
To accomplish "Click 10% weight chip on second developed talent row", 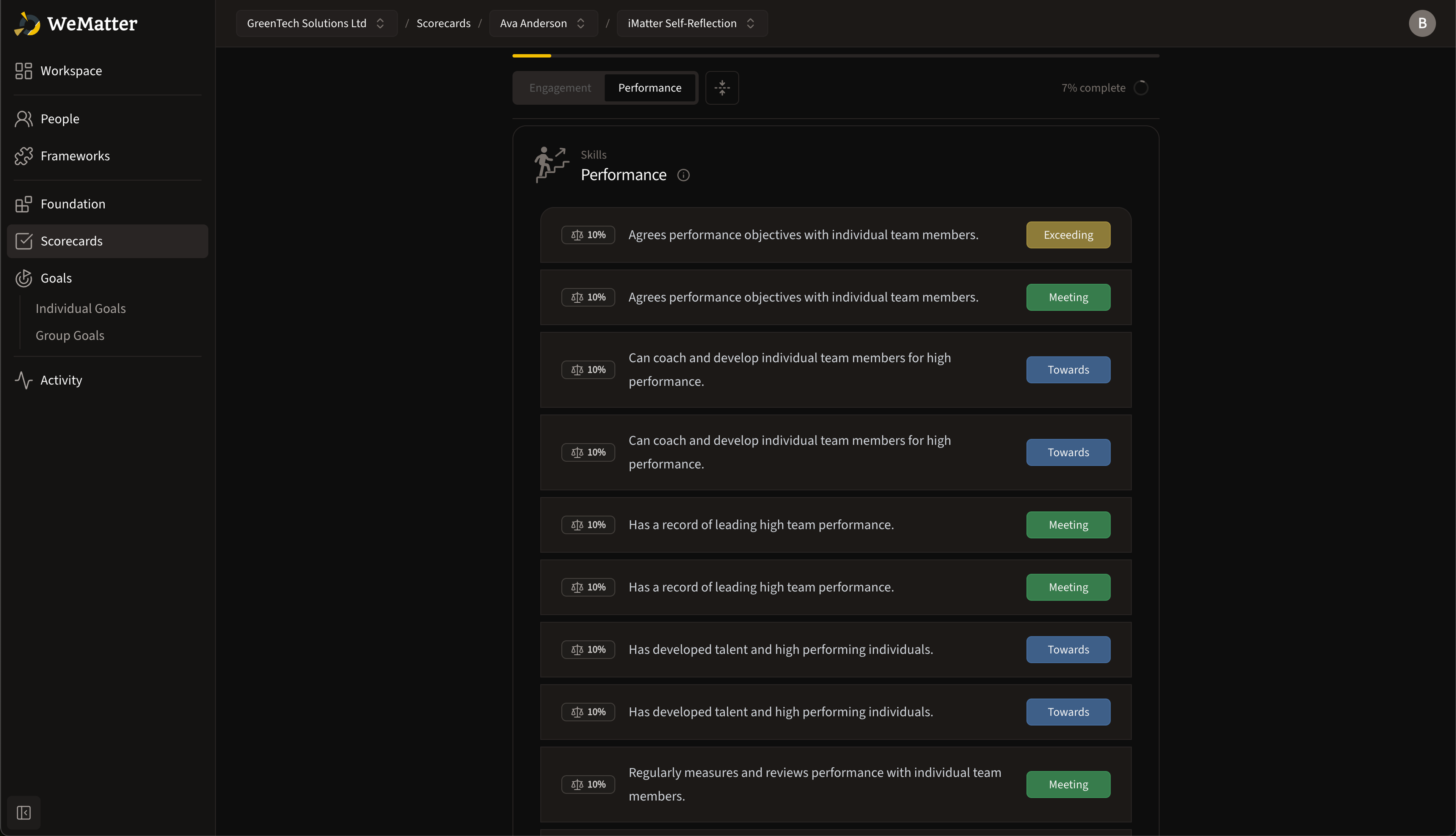I will click(x=588, y=712).
